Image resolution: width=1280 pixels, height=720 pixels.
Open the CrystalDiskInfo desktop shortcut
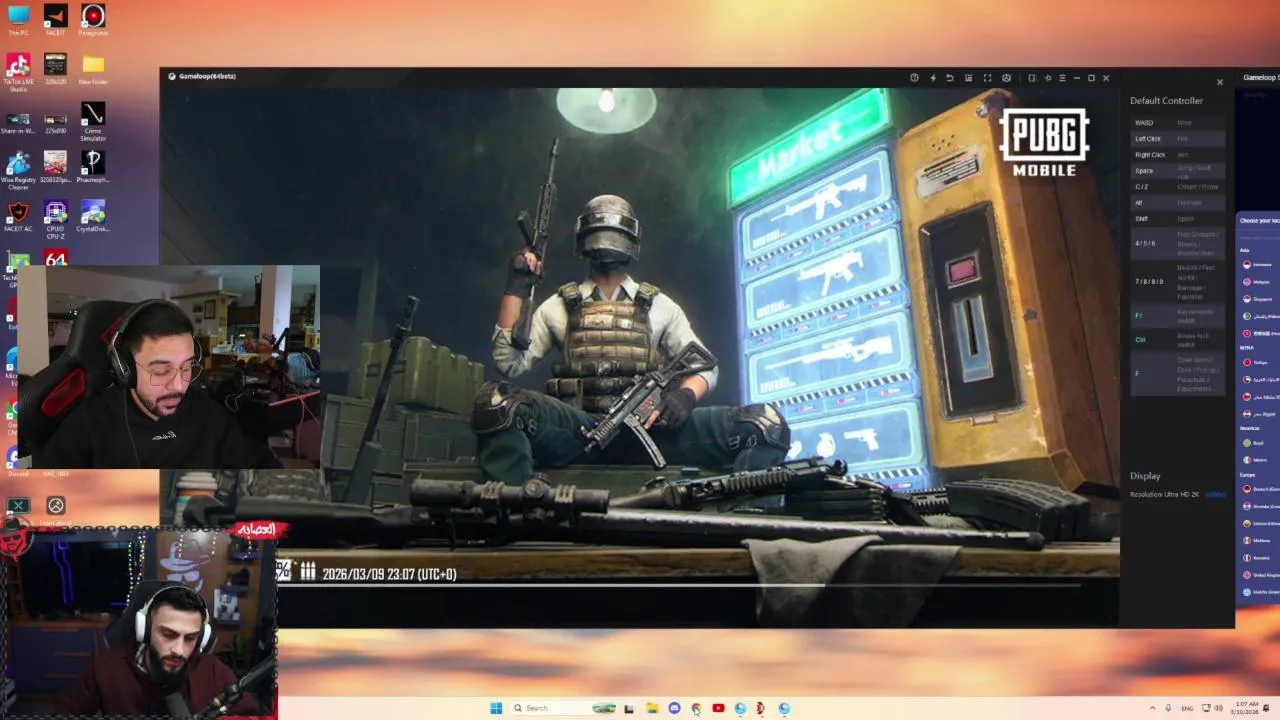(93, 216)
